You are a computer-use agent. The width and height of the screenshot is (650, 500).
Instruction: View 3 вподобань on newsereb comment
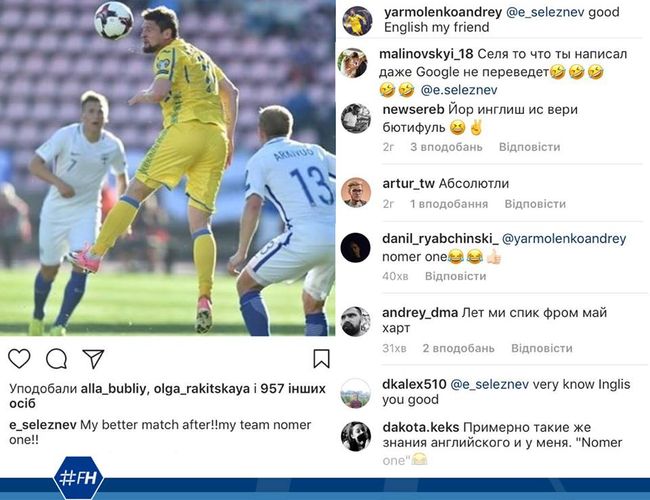pyautogui.click(x=446, y=147)
